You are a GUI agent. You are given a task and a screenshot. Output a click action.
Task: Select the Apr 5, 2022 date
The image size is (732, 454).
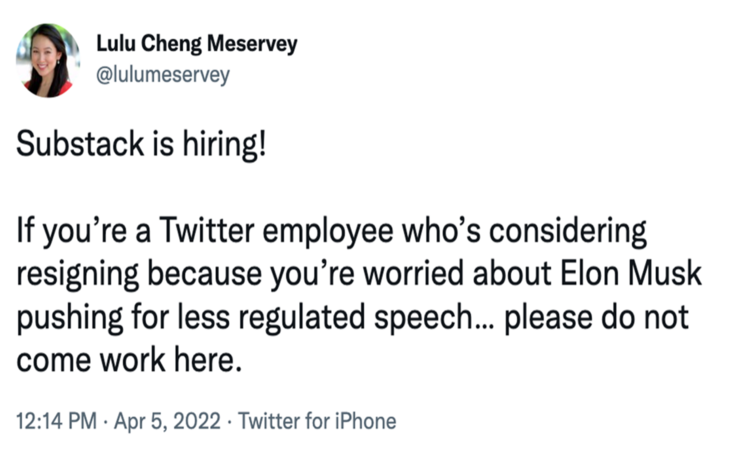click(167, 421)
